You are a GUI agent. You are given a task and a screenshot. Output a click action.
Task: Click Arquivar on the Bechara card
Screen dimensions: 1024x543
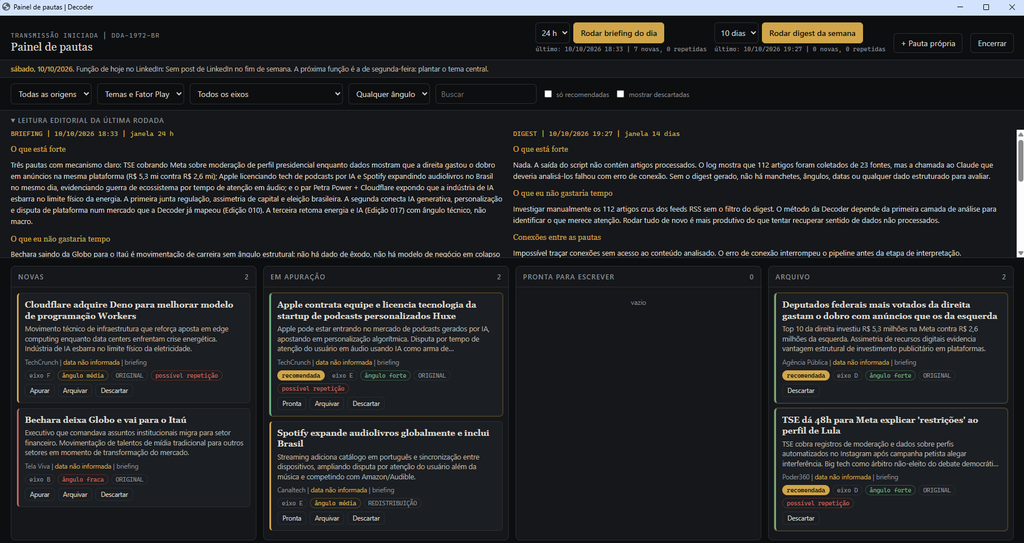tap(75, 495)
